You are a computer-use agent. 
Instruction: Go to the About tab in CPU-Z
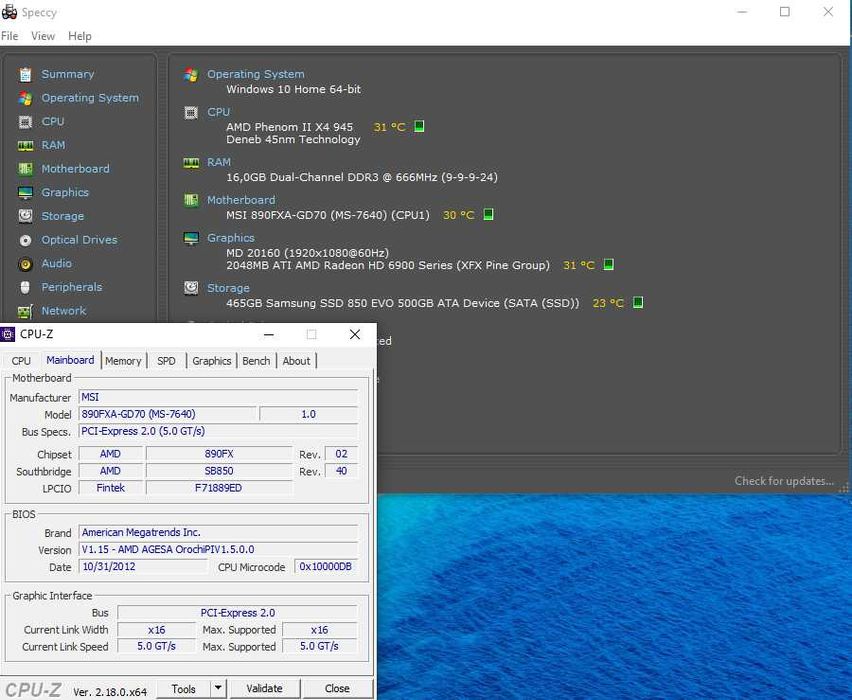(296, 361)
